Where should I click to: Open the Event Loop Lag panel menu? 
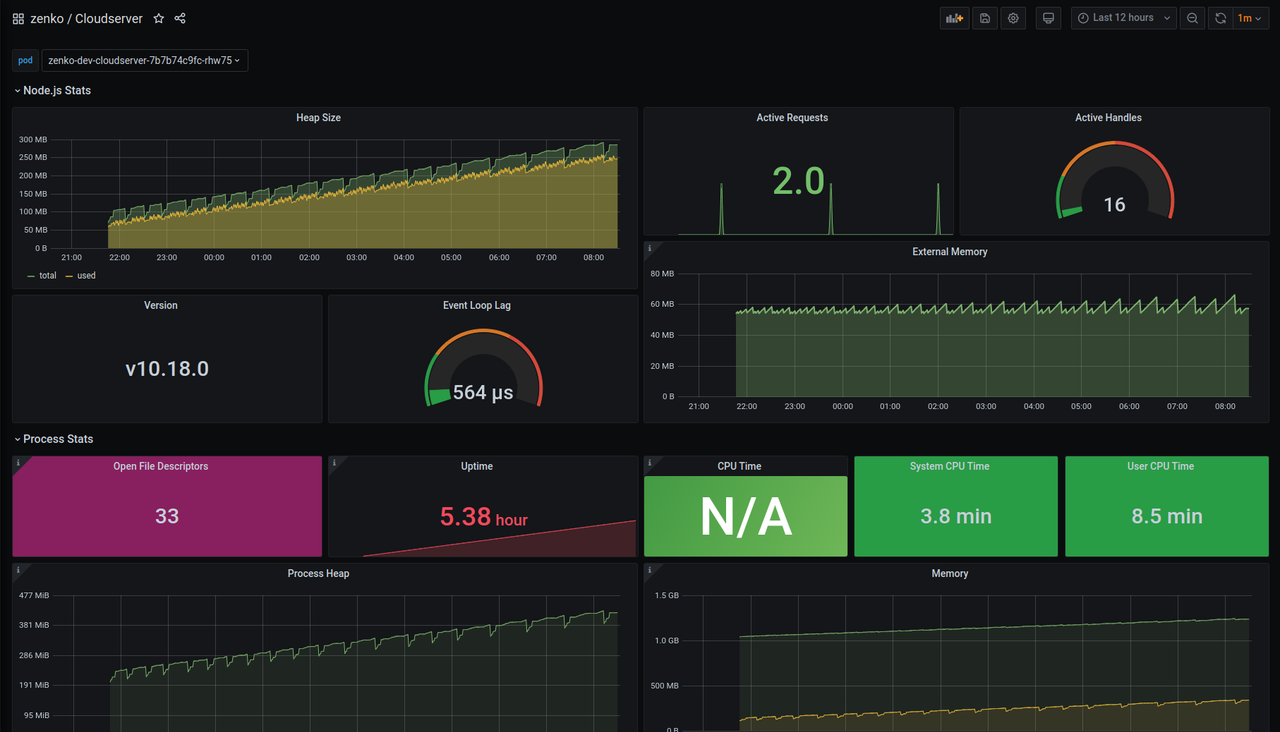477,305
